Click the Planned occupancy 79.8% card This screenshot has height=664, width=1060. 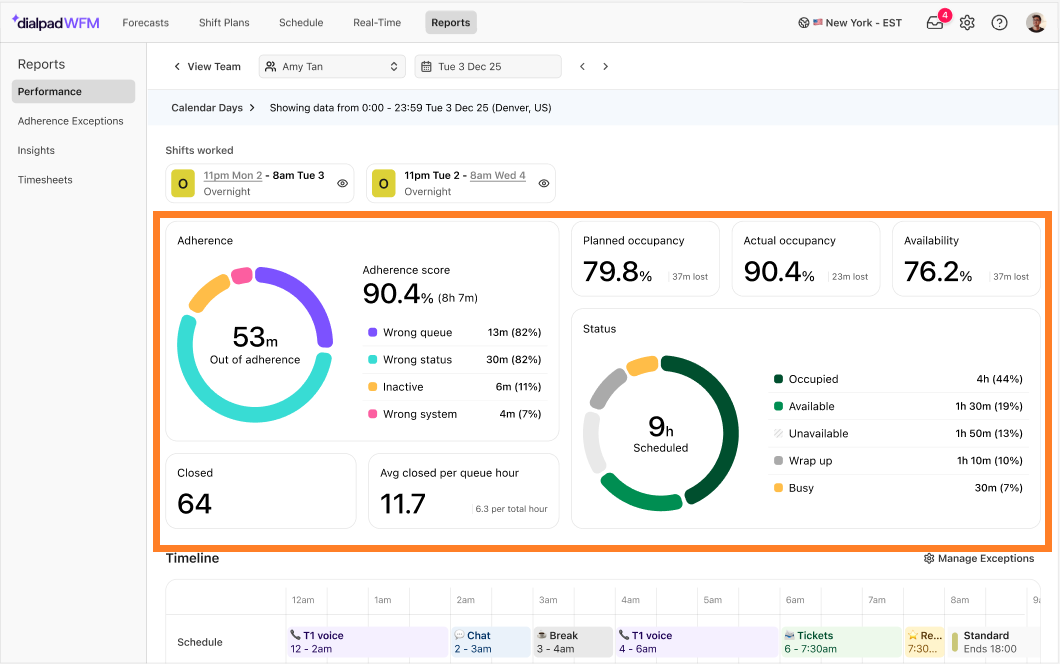pos(646,259)
